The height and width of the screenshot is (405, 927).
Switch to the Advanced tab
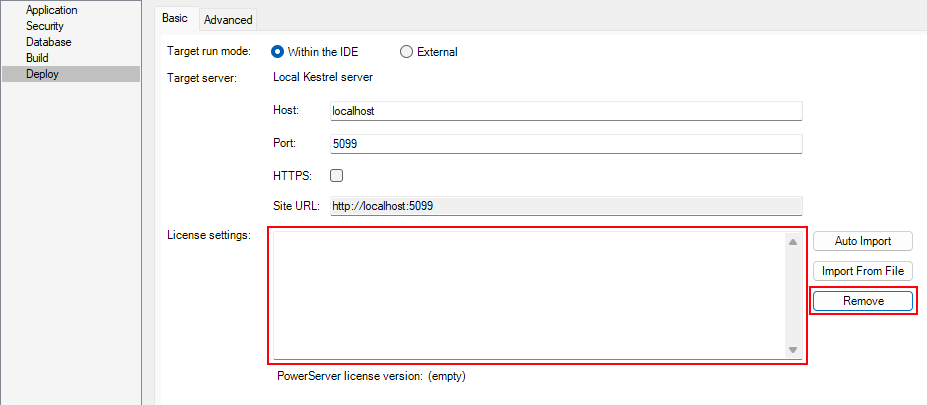click(228, 19)
